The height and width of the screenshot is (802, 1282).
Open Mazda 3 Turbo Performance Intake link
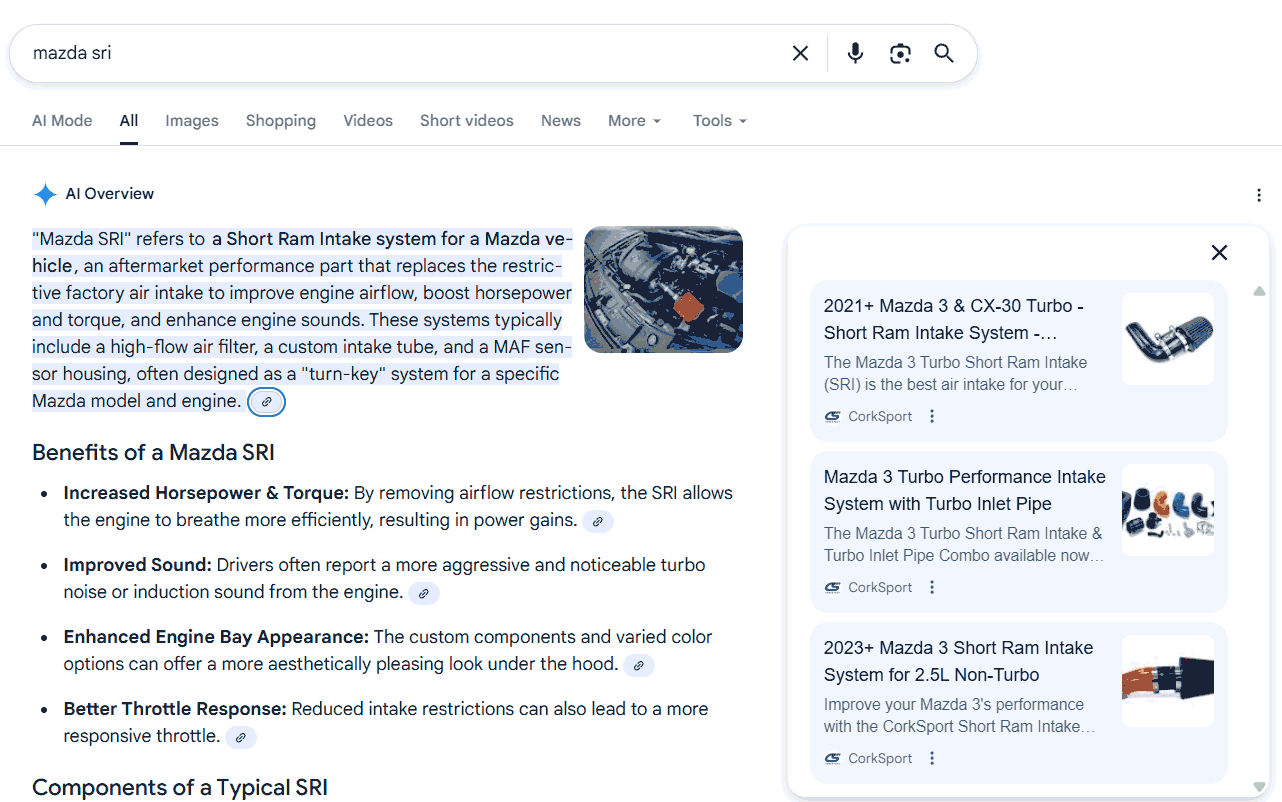964,490
